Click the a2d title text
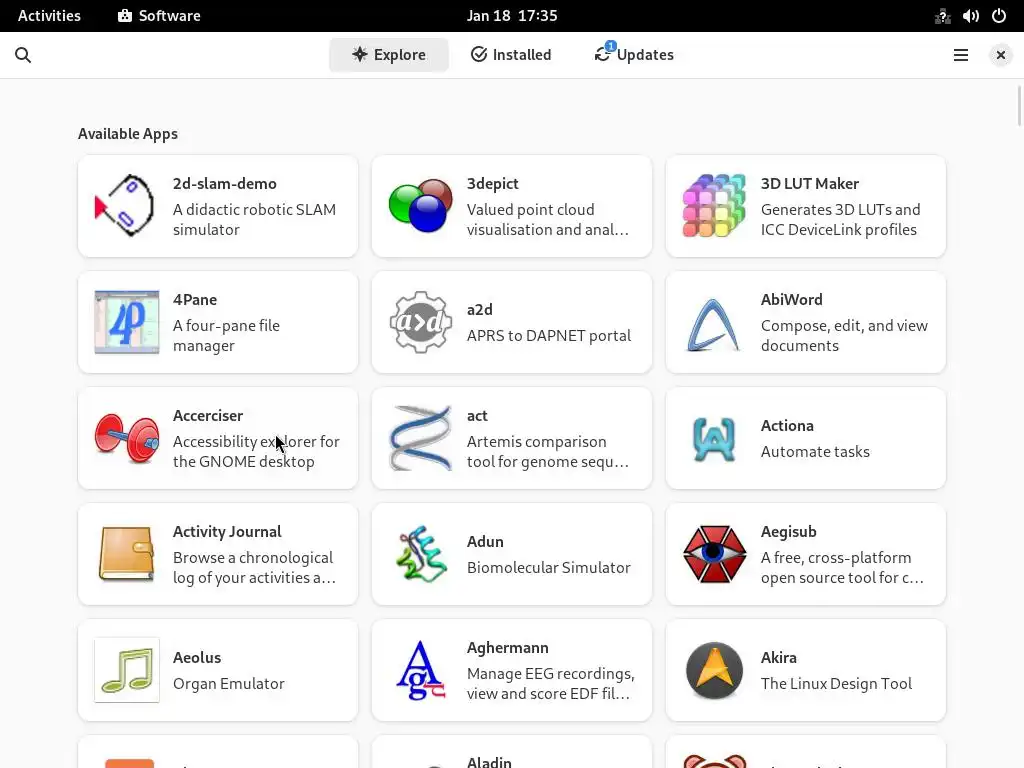This screenshot has height=768, width=1024. coord(479,310)
